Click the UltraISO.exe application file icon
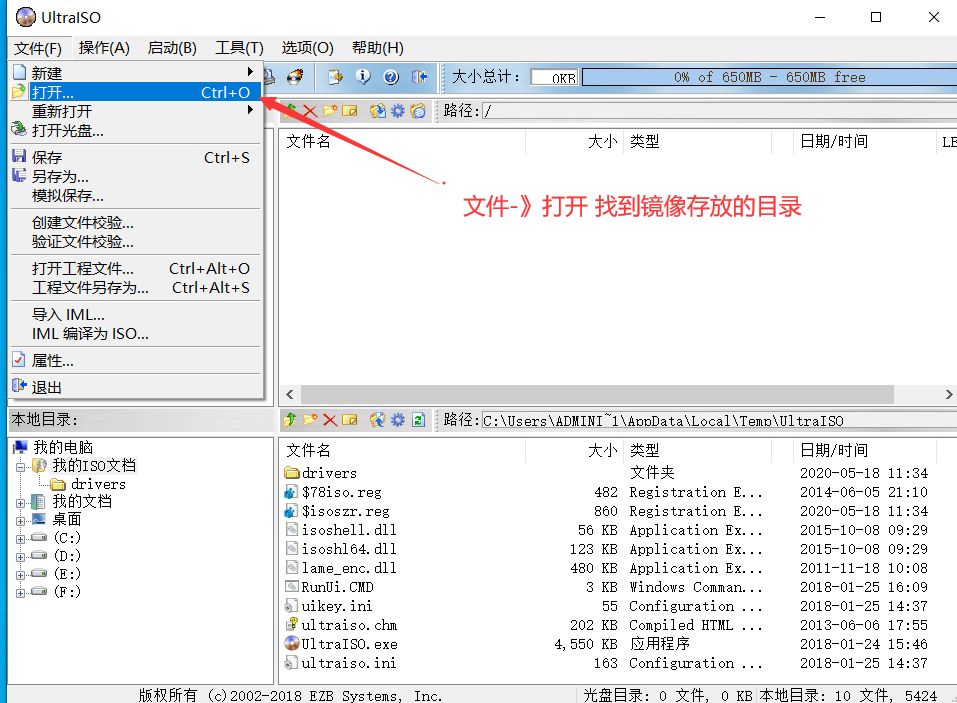957x703 pixels. [x=292, y=644]
